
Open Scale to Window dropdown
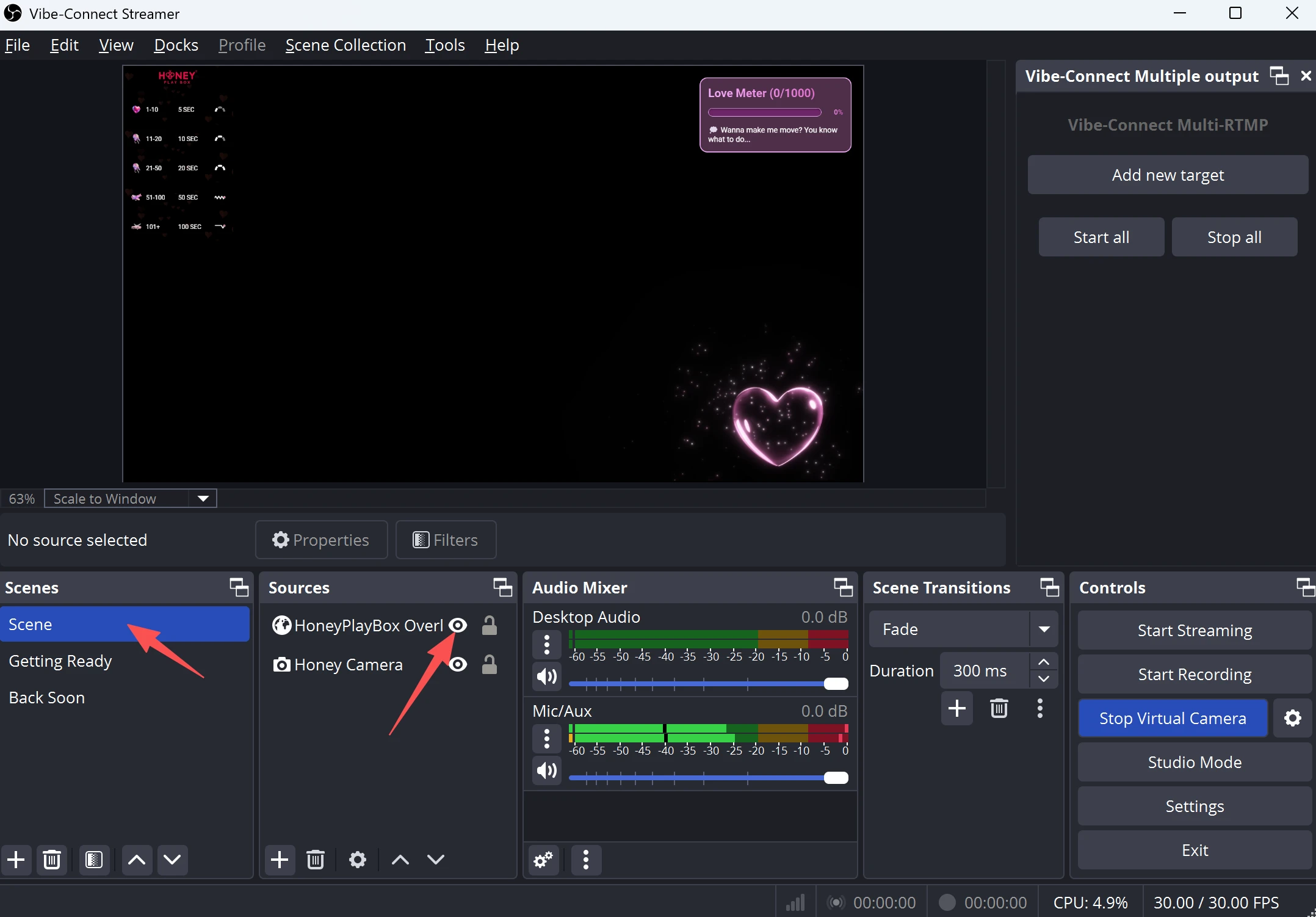(203, 498)
